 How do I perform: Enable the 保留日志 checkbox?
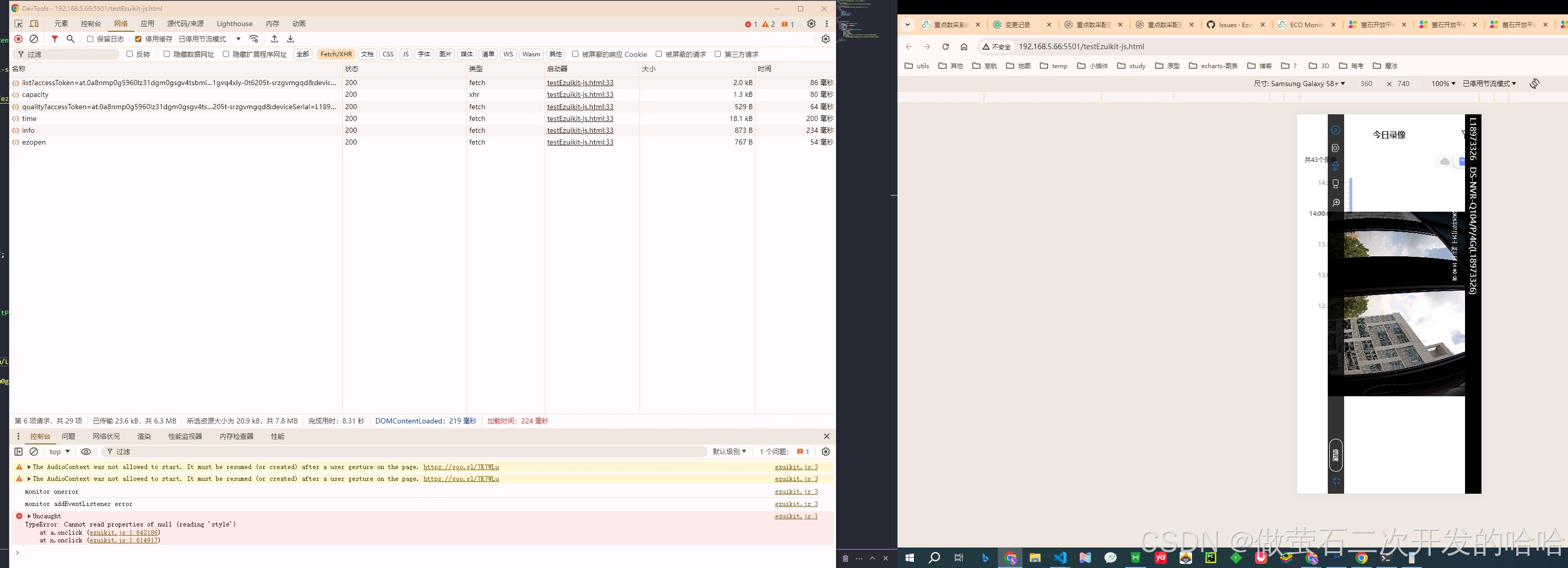(90, 39)
